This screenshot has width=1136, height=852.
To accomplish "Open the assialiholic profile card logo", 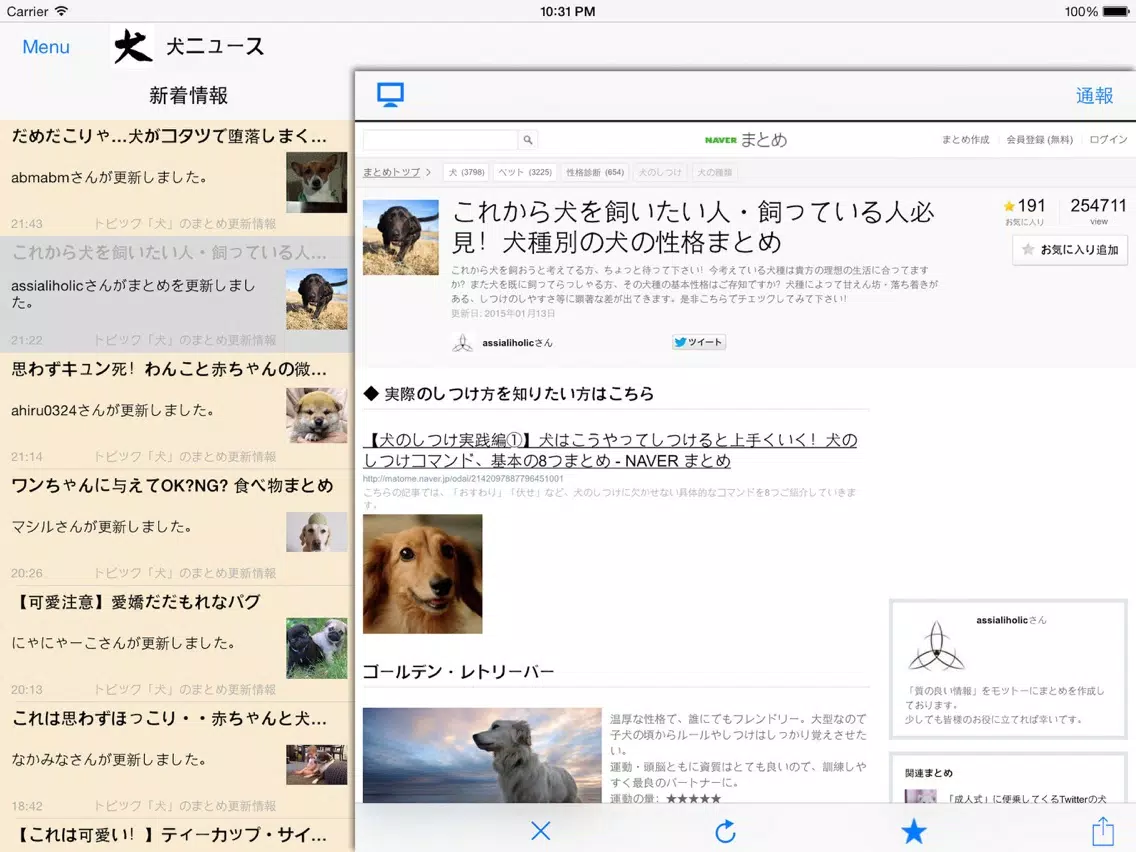I will [936, 646].
